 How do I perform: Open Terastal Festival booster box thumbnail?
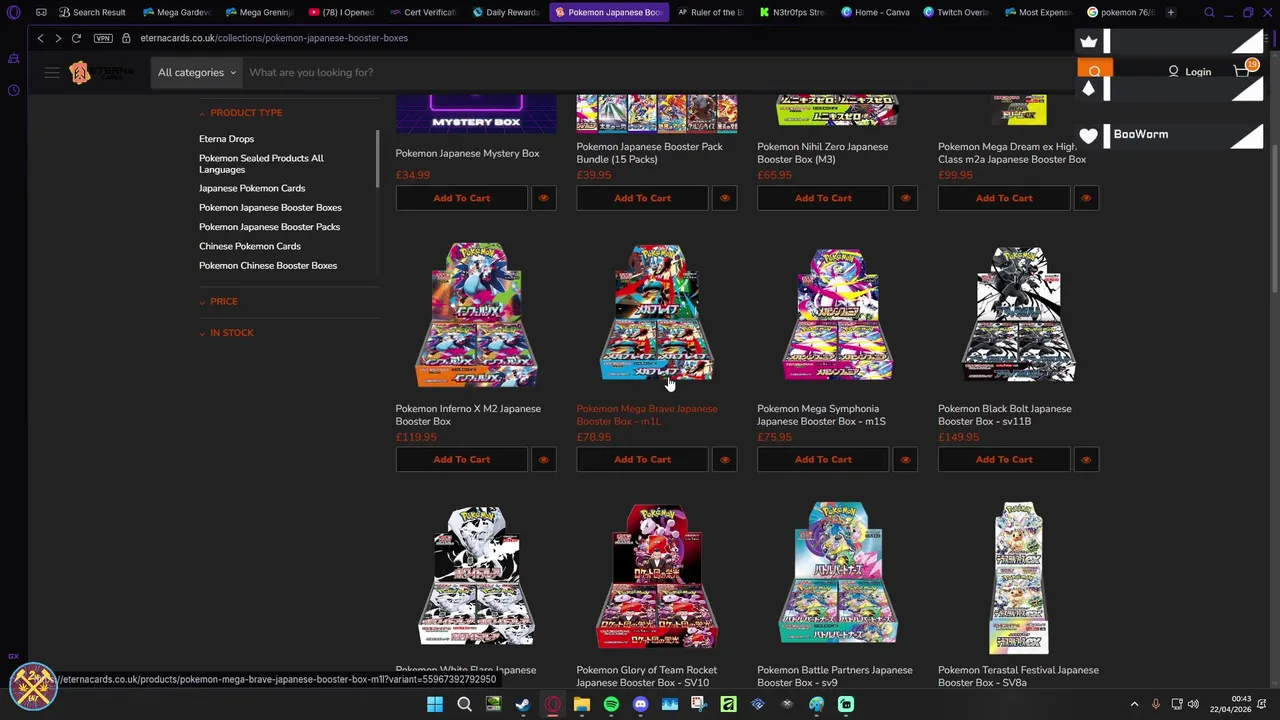(x=1018, y=578)
